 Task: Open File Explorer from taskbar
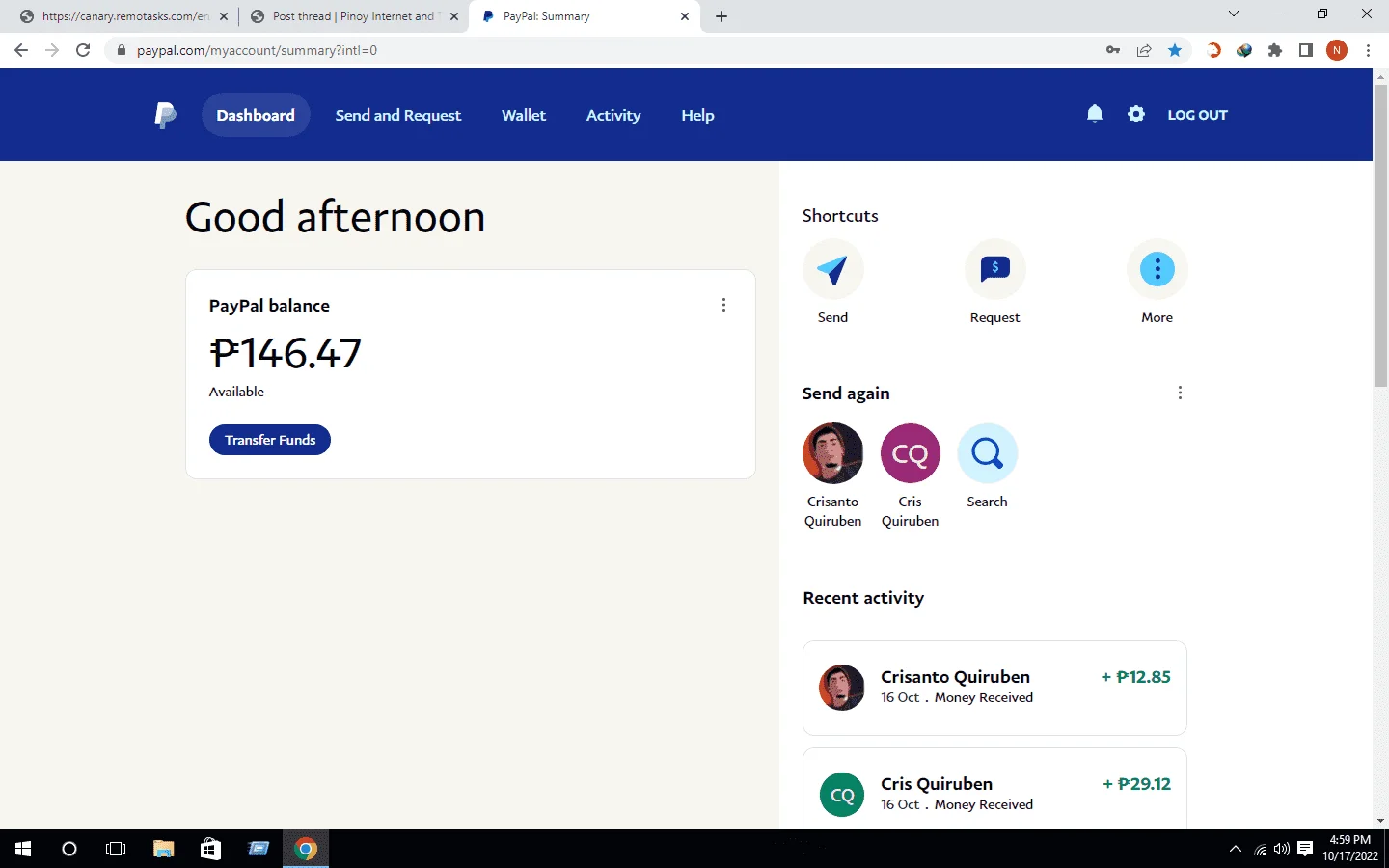(163, 849)
